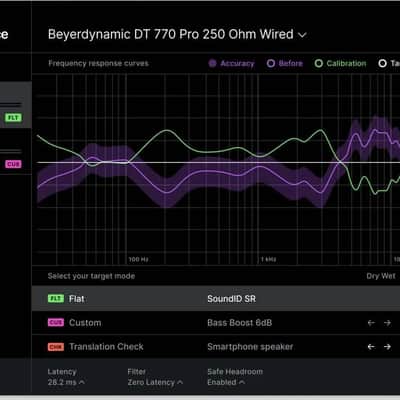
Task: Toggle the Before curve display
Action: click(285, 63)
